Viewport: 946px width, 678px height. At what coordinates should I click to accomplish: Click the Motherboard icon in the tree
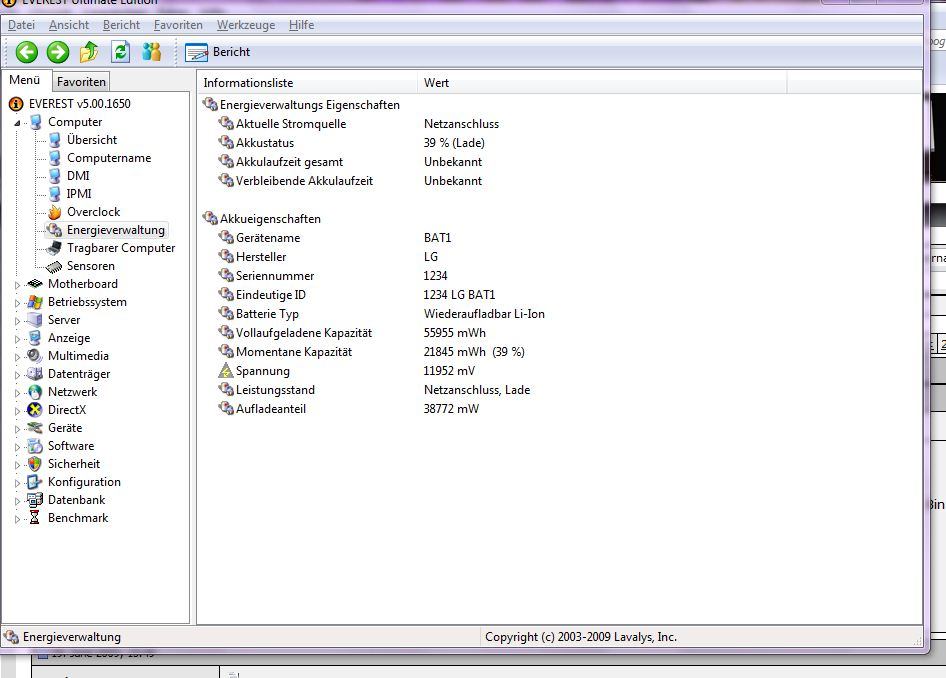(35, 284)
